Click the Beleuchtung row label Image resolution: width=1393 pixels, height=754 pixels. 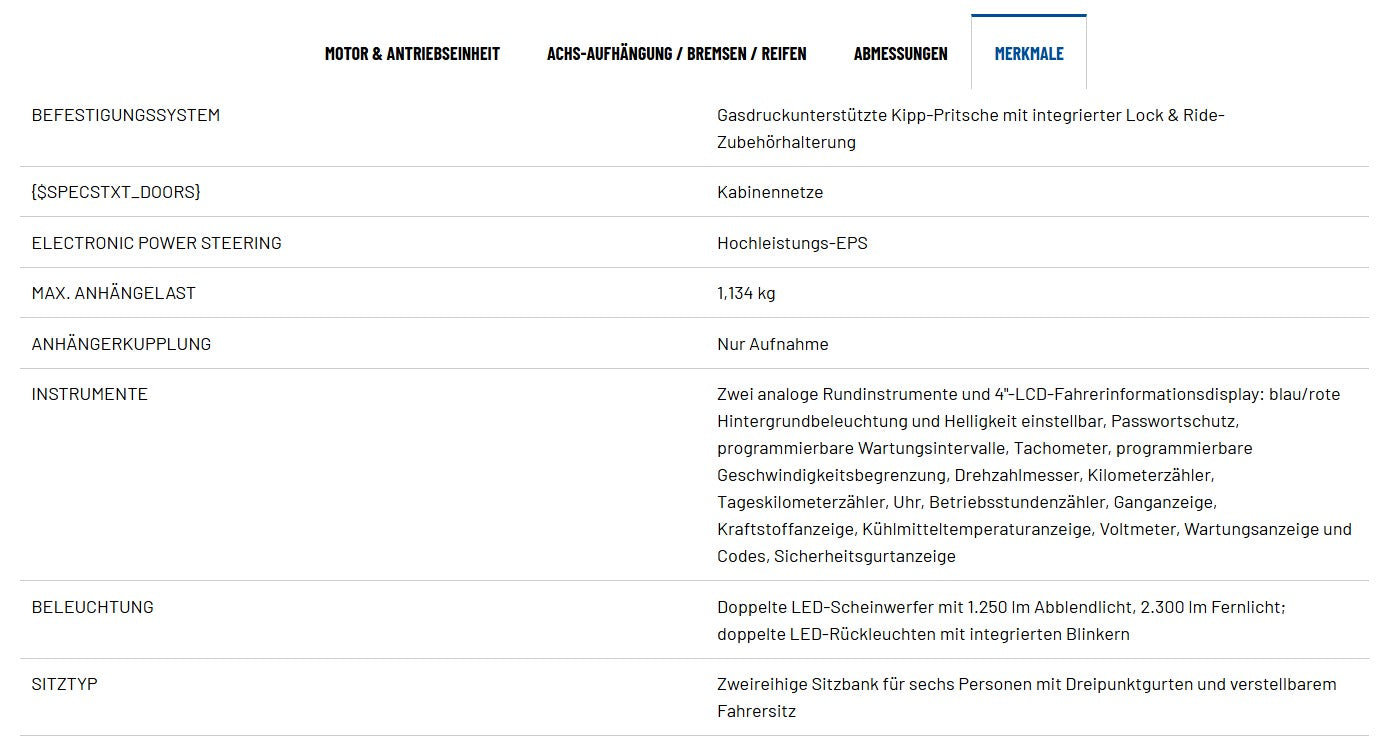(93, 607)
